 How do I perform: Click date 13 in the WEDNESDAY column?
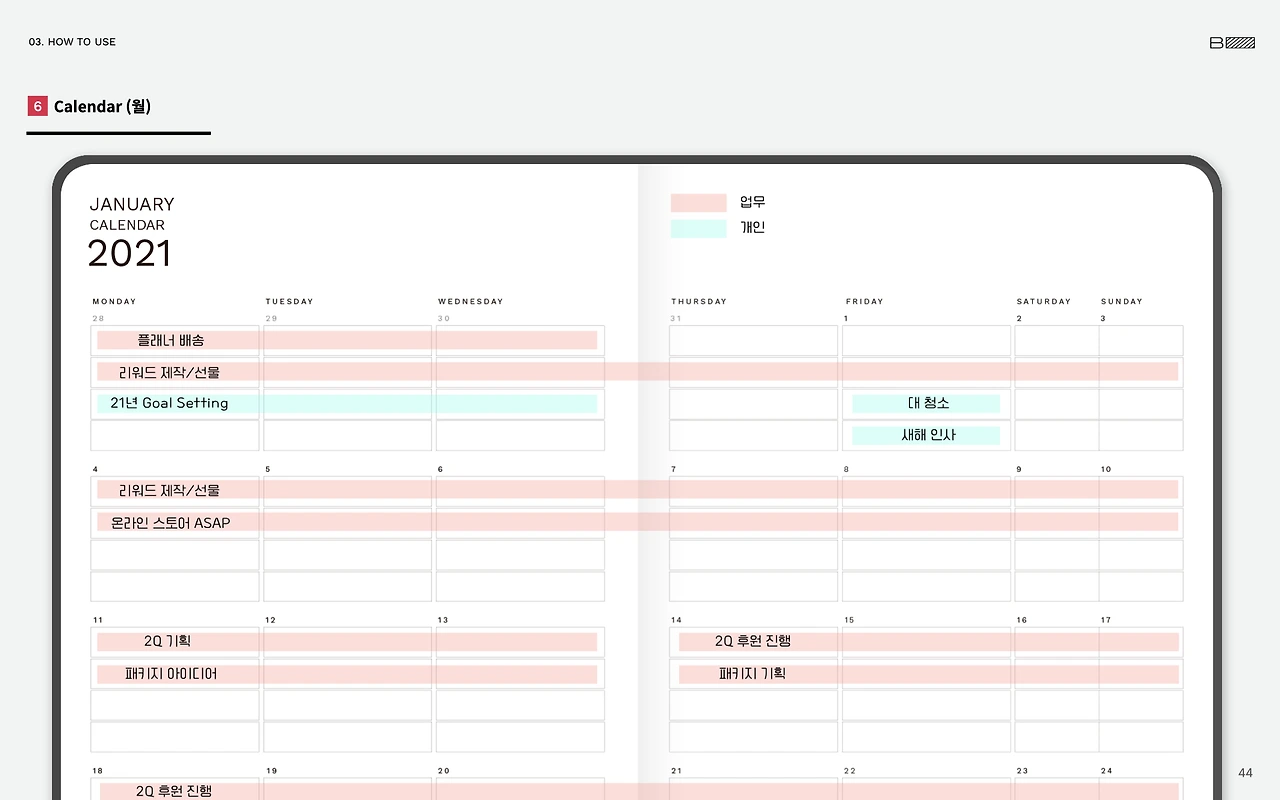443,620
